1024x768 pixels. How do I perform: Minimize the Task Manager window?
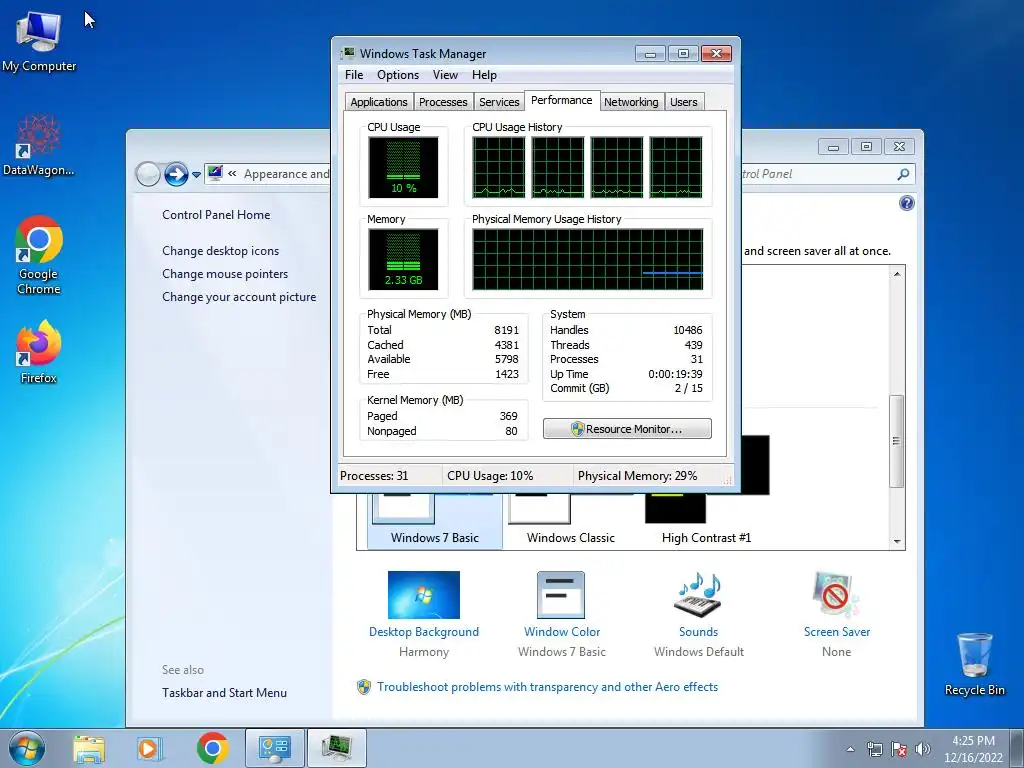pos(650,54)
